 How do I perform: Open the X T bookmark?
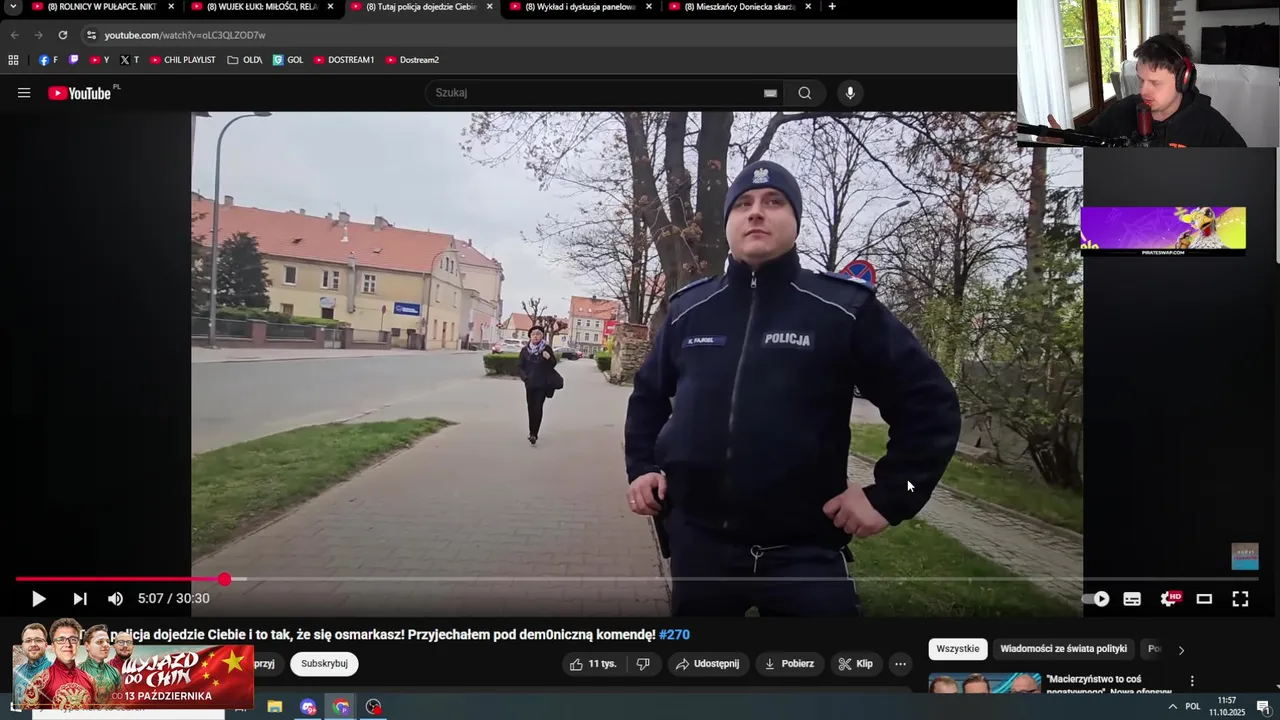coord(129,60)
